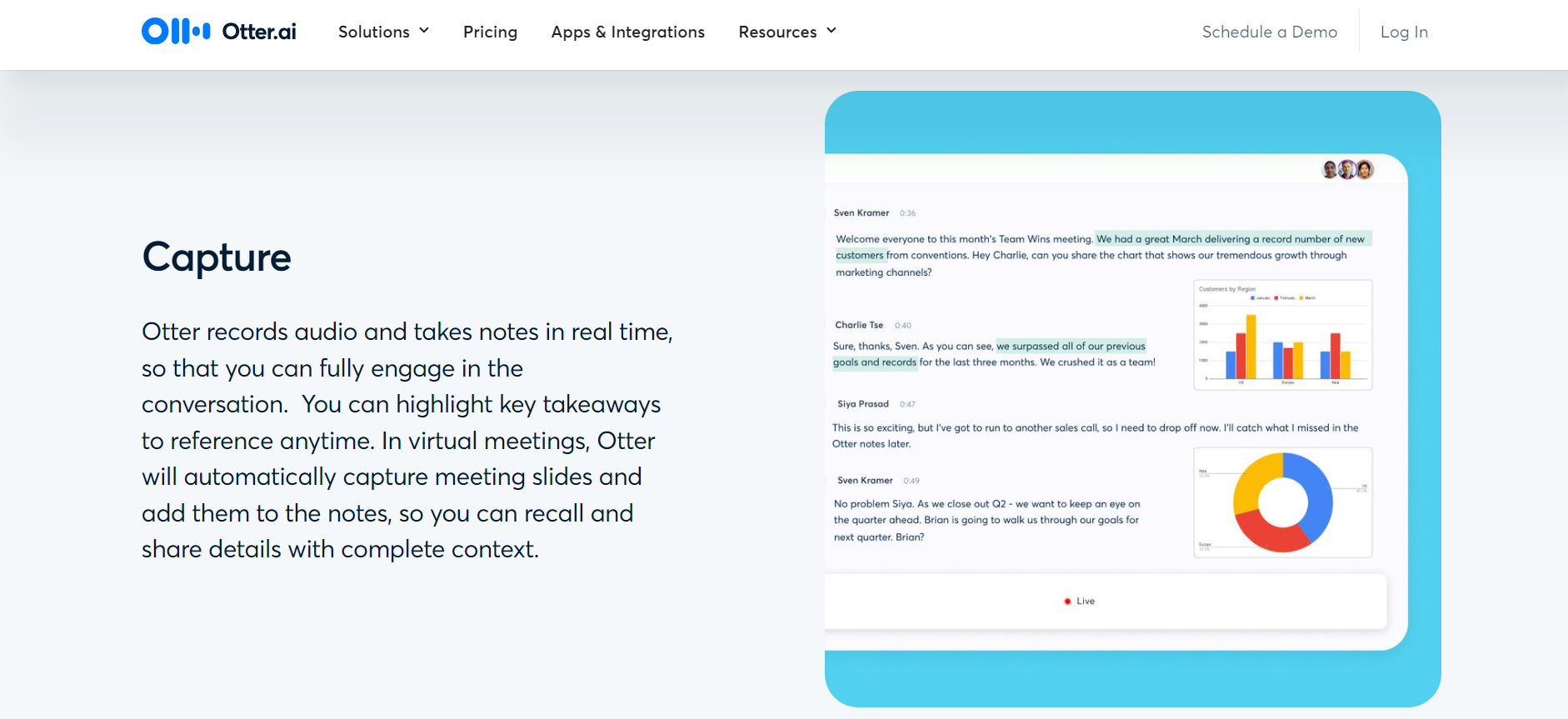Click Schedule a Demo
Screen dimensions: 1568x719
pos(1269,32)
